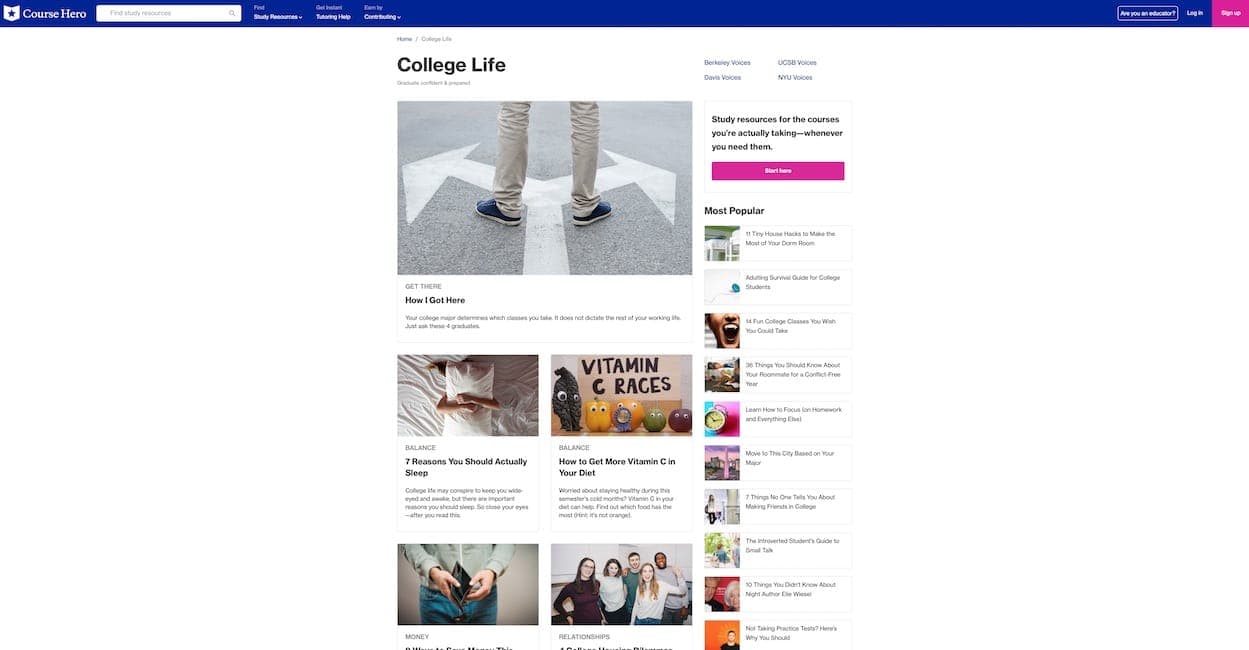Click the Sign up button

[1230, 13]
